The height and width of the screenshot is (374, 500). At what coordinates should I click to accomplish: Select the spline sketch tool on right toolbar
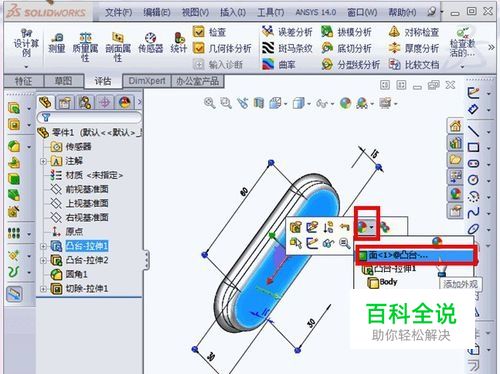[x=473, y=213]
